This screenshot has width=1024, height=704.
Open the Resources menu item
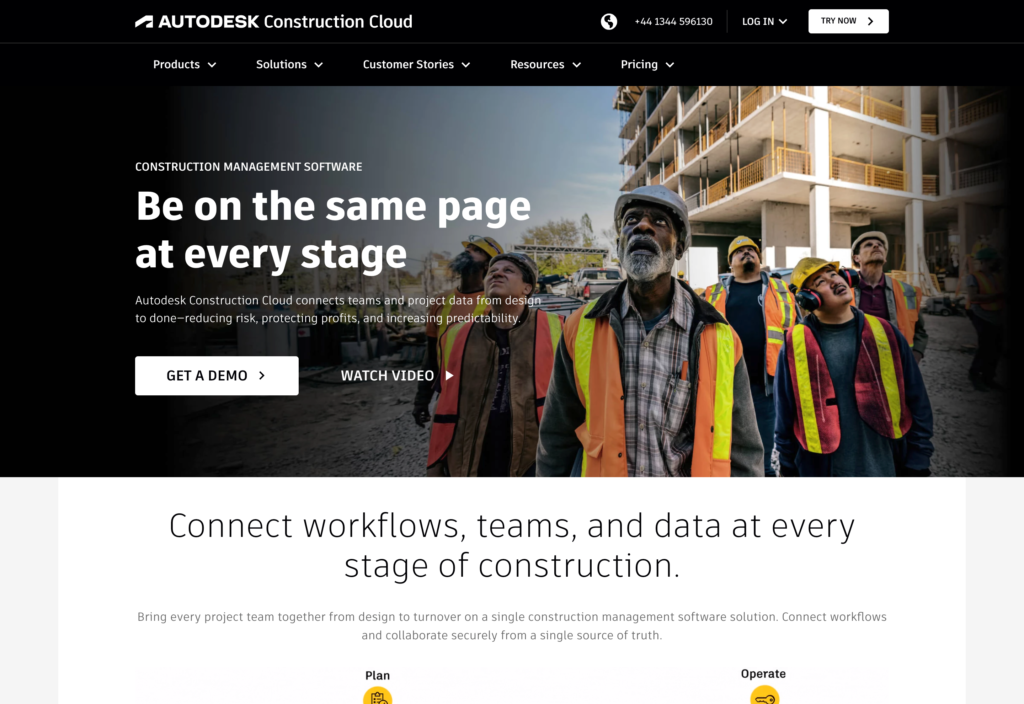pyautogui.click(x=537, y=64)
